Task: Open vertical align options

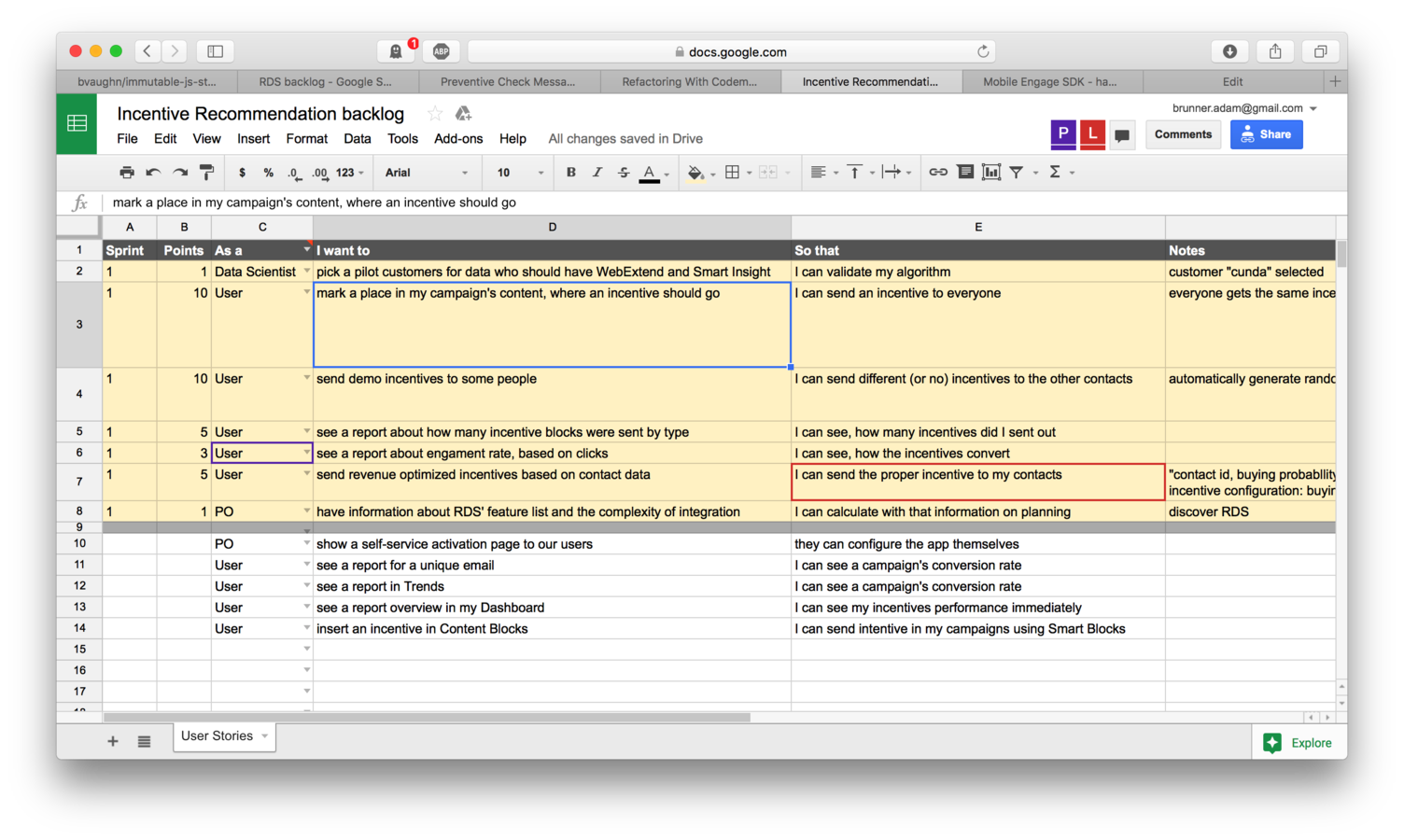Action: (860, 173)
